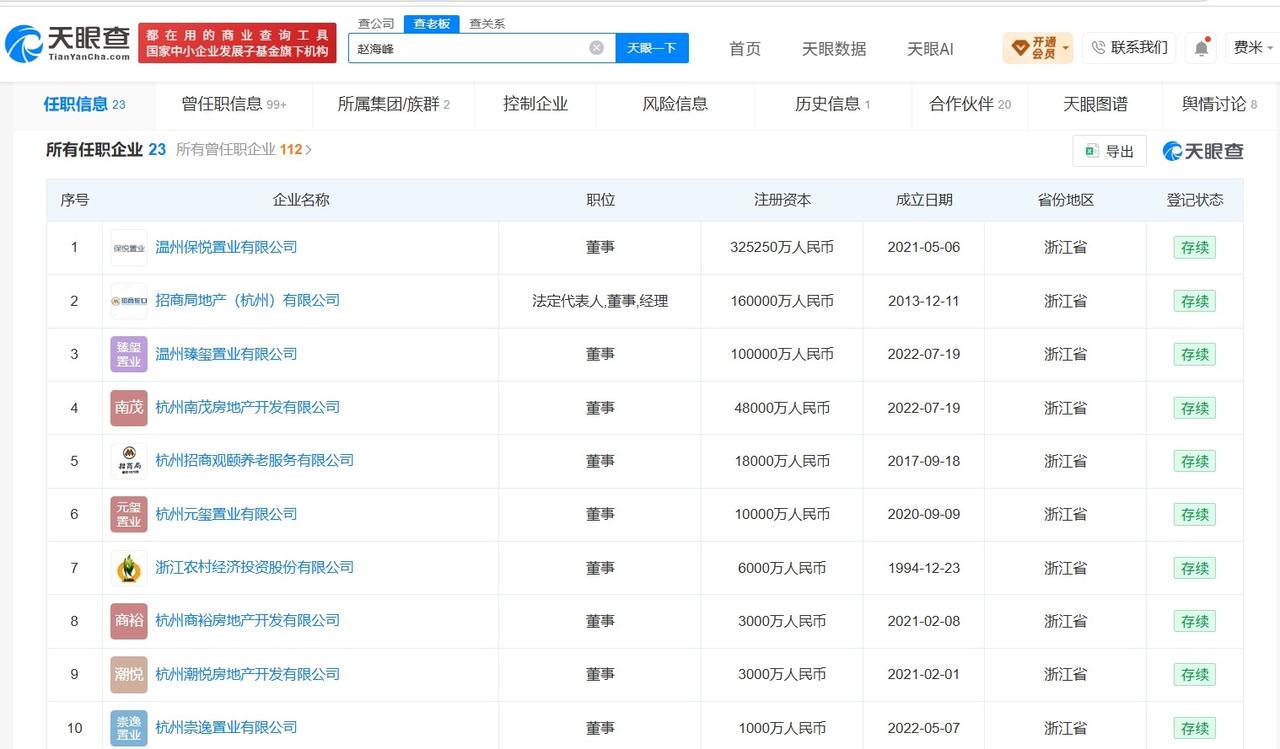This screenshot has width=1280, height=749.
Task: Open 杭州商裕房地产开发有限公司 link
Action: tap(247, 620)
